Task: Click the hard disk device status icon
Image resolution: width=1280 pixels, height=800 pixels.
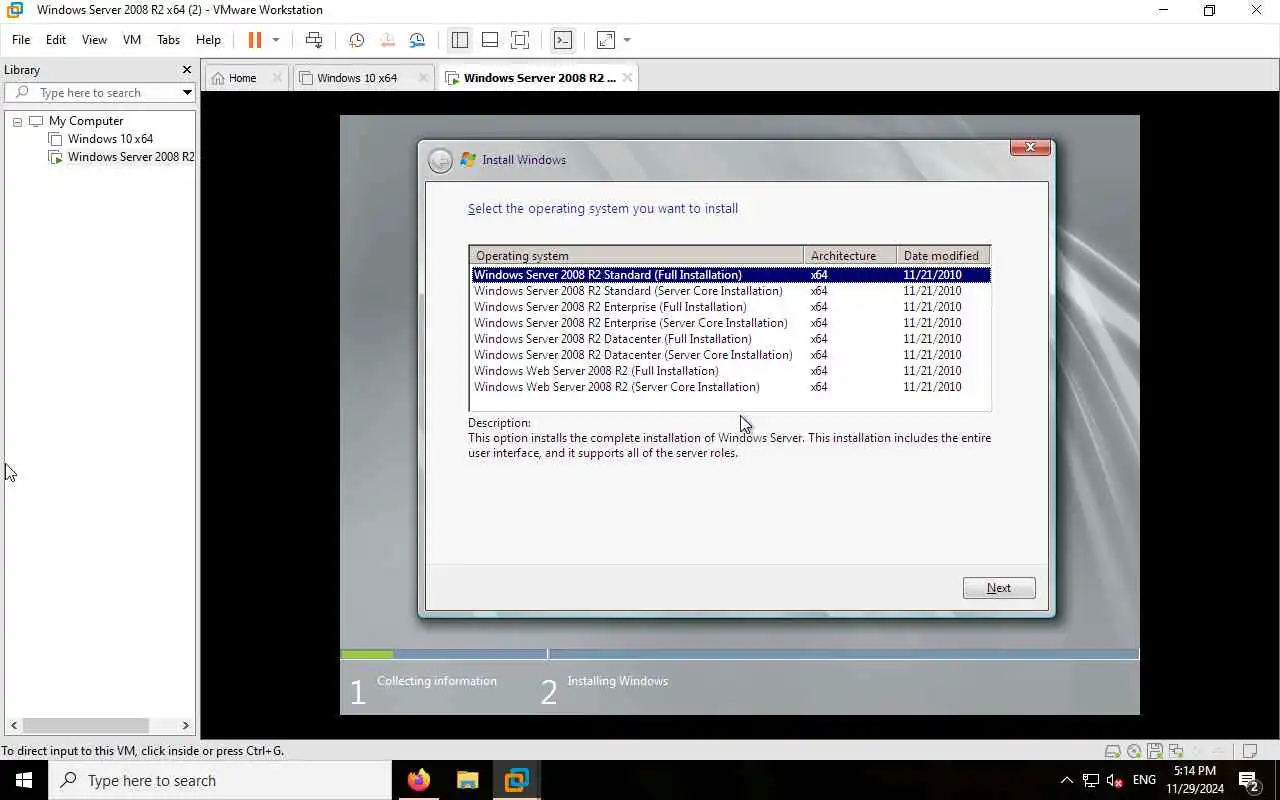Action: pyautogui.click(x=1112, y=751)
